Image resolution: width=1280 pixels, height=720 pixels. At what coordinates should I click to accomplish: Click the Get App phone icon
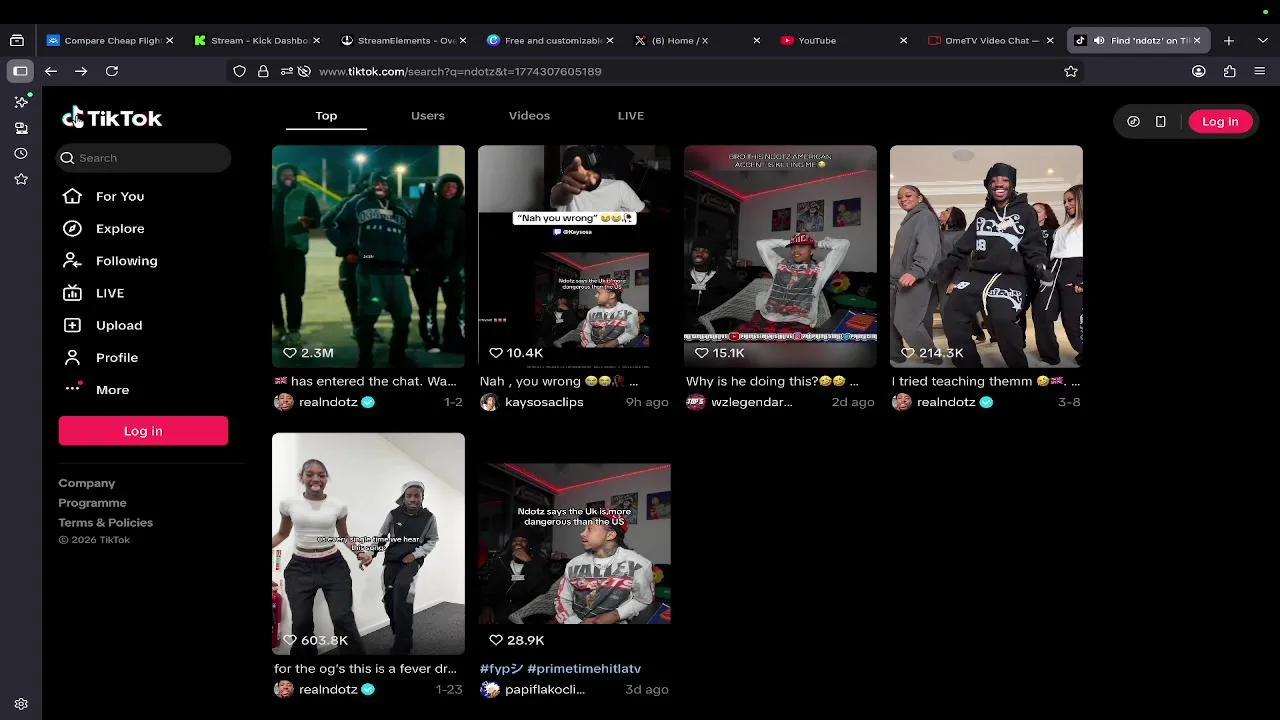pos(1161,121)
